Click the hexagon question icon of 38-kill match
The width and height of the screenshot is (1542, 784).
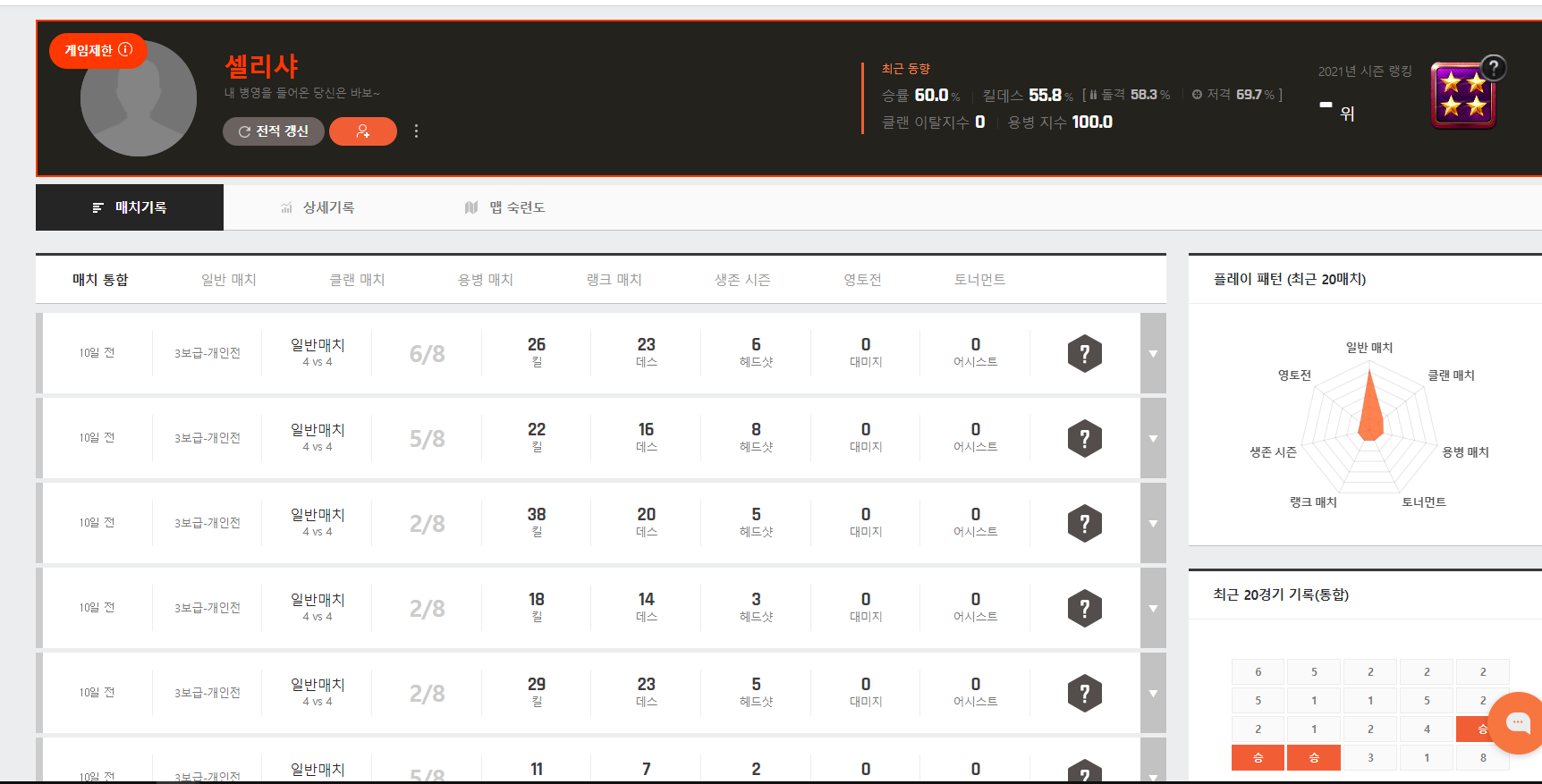coord(1084,524)
